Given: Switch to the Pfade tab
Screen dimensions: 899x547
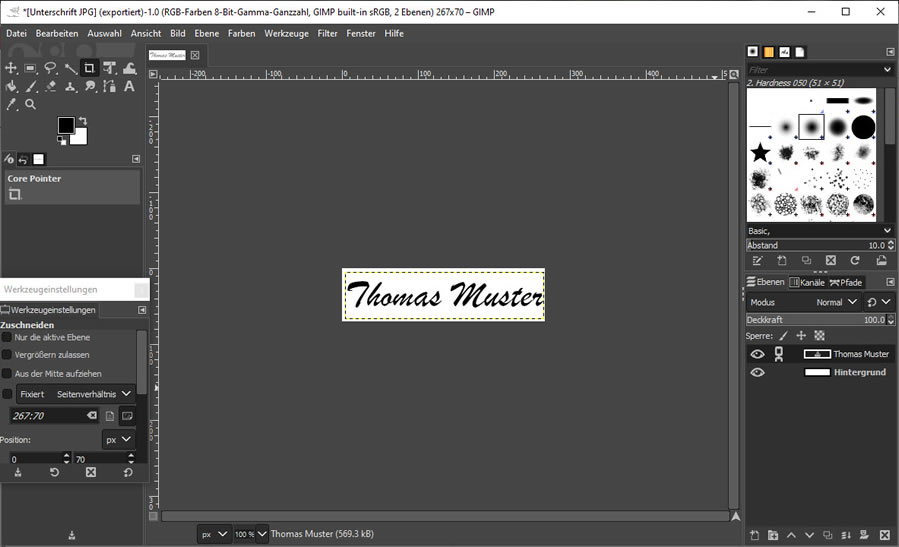Looking at the screenshot, I should click(846, 282).
